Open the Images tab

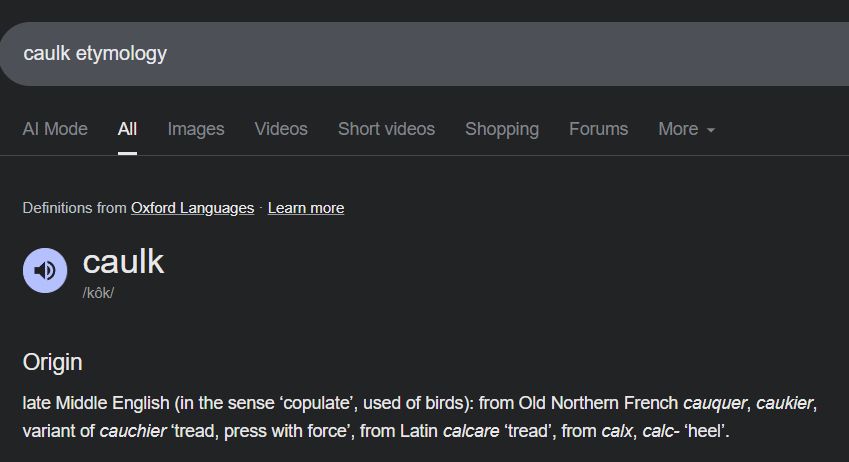(x=196, y=129)
